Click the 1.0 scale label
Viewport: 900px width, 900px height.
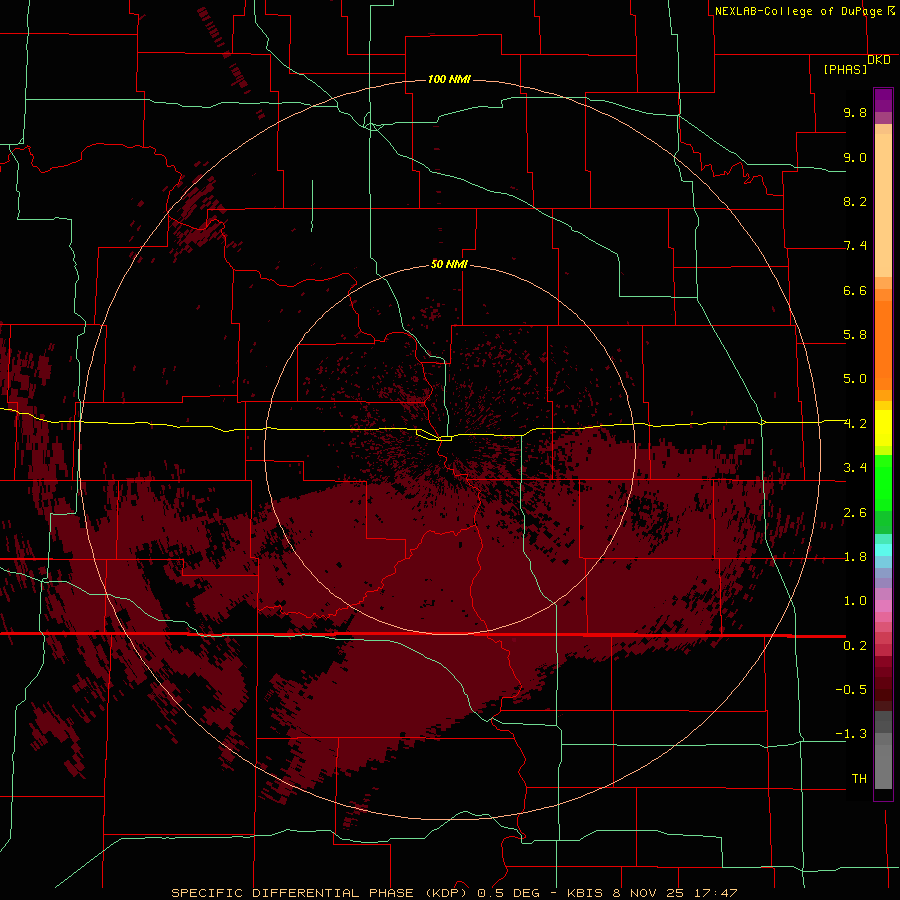coord(855,601)
